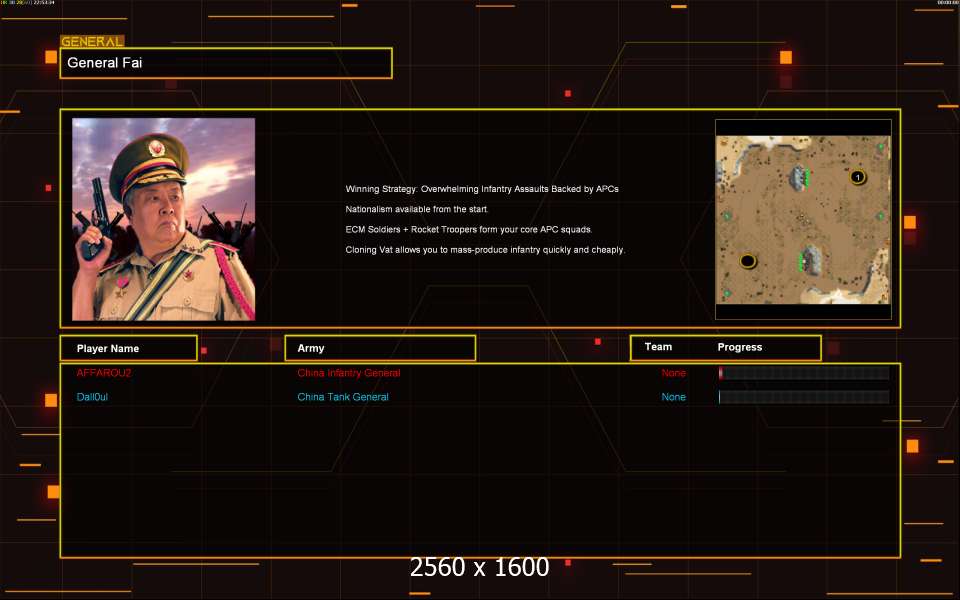Click Dall0ul's blue loading progress bar
Screen dimensions: 960x600
(x=804, y=397)
